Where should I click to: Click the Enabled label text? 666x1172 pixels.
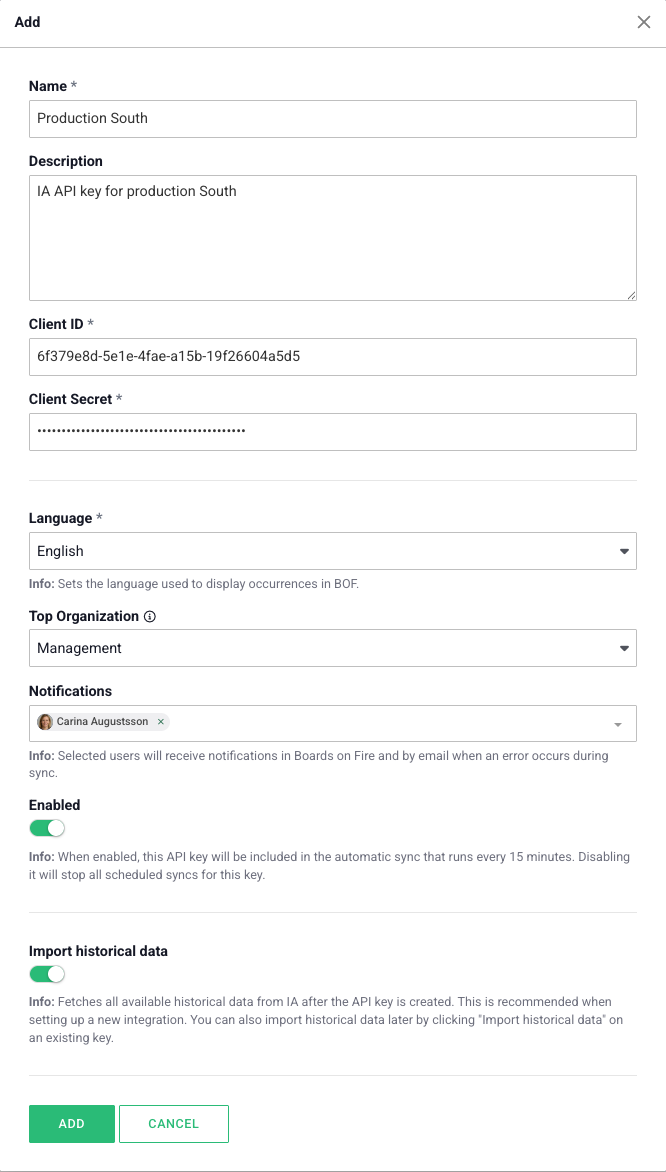pos(54,805)
